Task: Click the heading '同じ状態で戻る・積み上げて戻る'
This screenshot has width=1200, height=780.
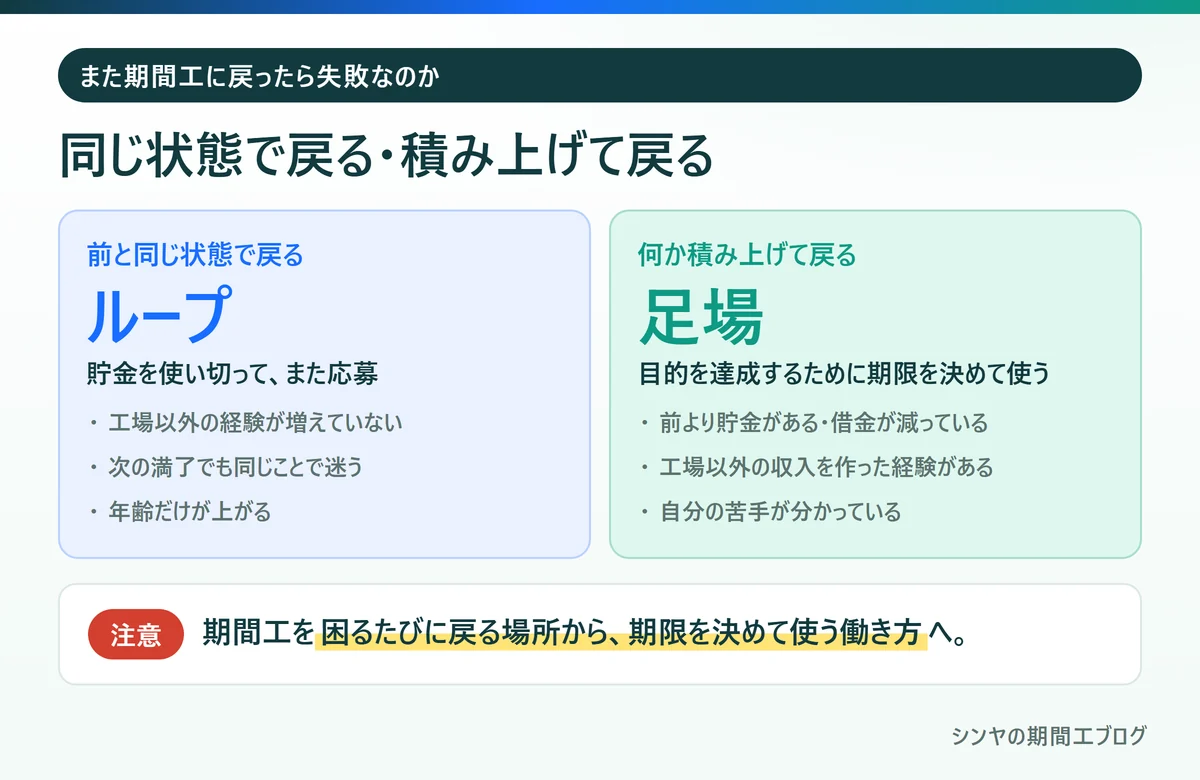Action: [387, 158]
